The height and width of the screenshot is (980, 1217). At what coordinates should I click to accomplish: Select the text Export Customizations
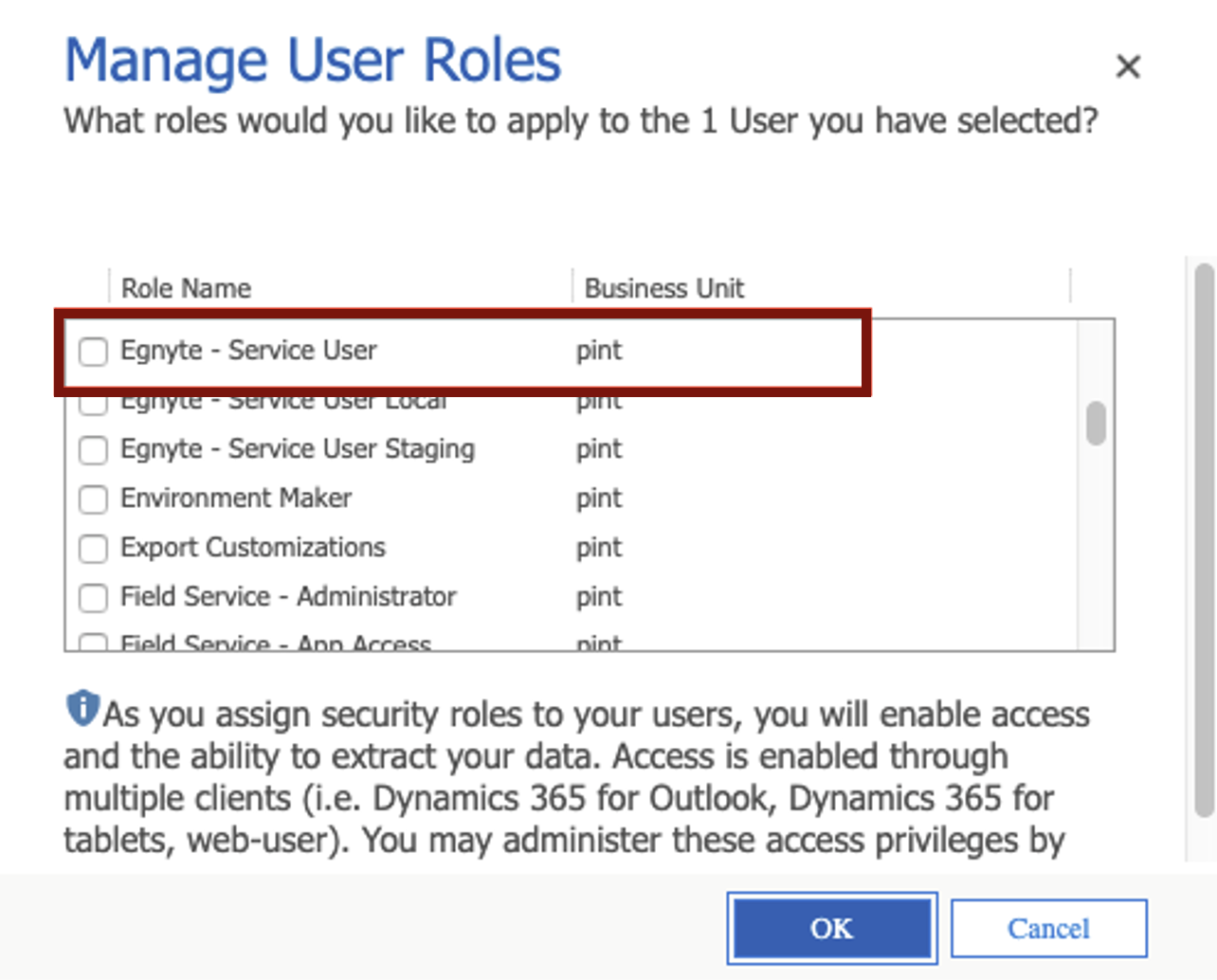[x=253, y=548]
